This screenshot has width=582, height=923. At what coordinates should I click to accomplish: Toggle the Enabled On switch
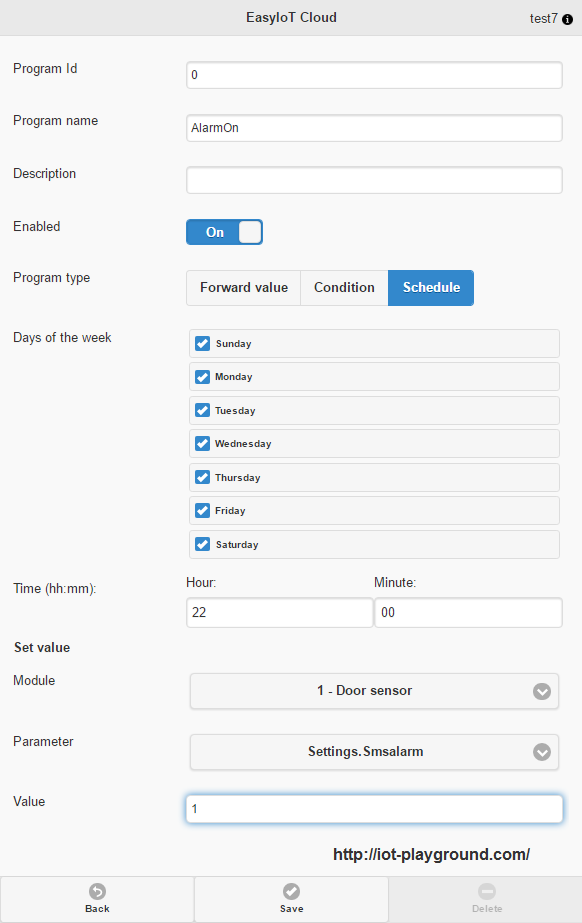pyautogui.click(x=224, y=232)
